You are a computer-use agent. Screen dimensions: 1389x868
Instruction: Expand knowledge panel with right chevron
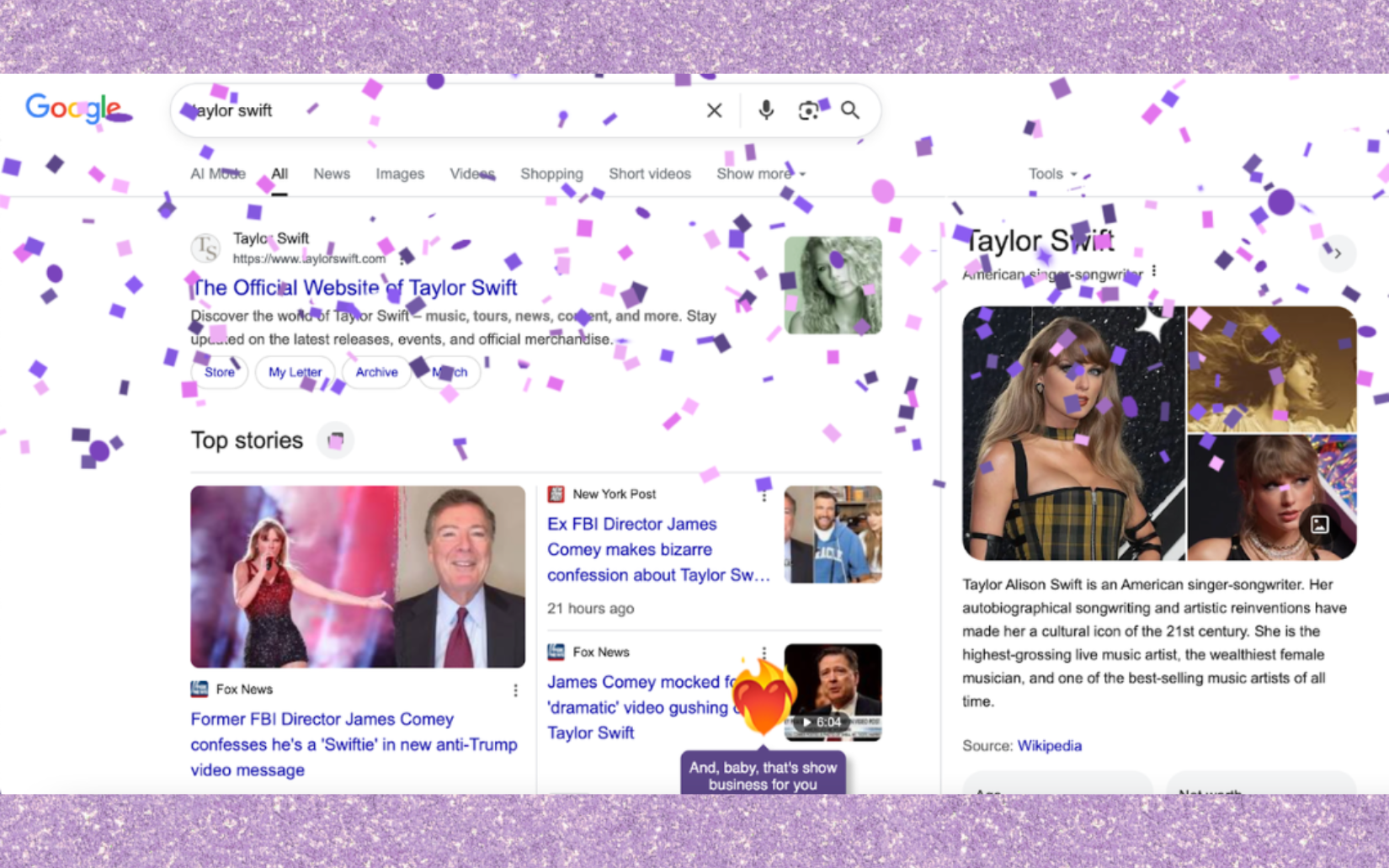(1337, 253)
